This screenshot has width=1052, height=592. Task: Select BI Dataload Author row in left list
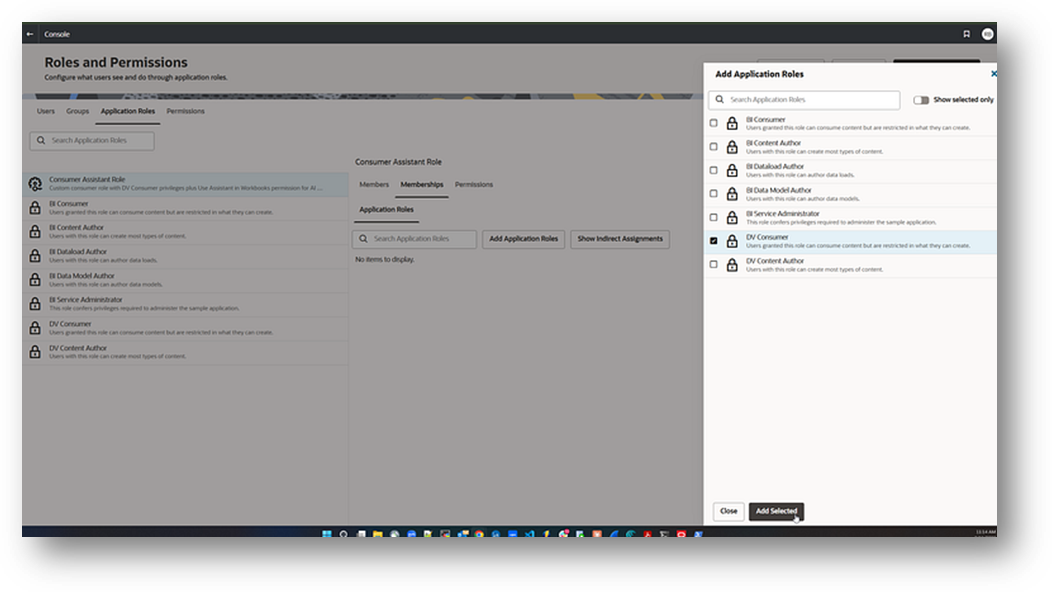pyautogui.click(x=185, y=256)
